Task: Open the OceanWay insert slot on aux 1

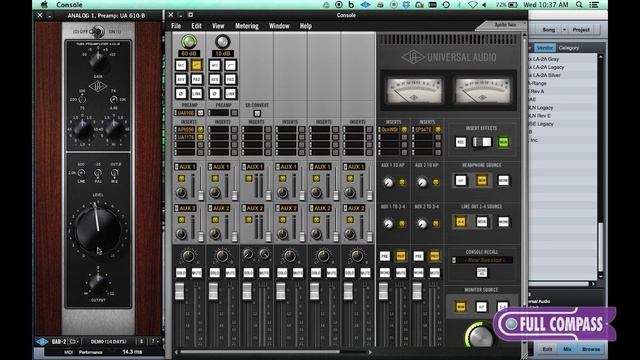Action: click(389, 129)
